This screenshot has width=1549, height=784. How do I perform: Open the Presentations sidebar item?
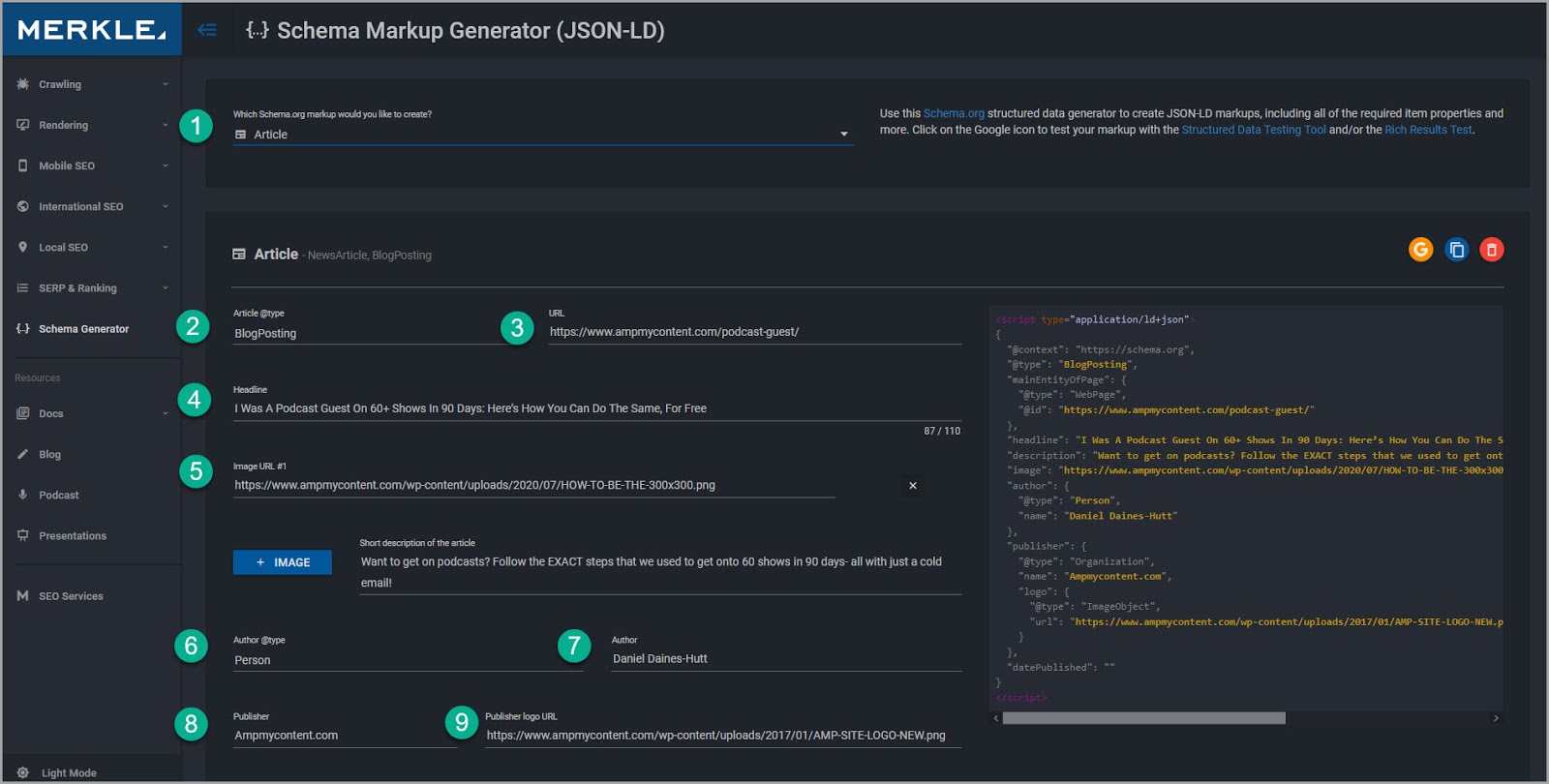tap(72, 536)
